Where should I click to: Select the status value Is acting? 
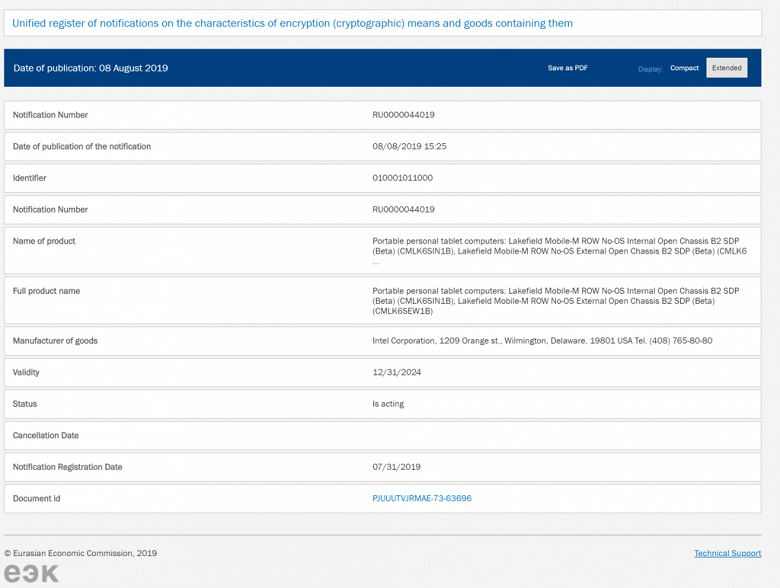(x=388, y=404)
